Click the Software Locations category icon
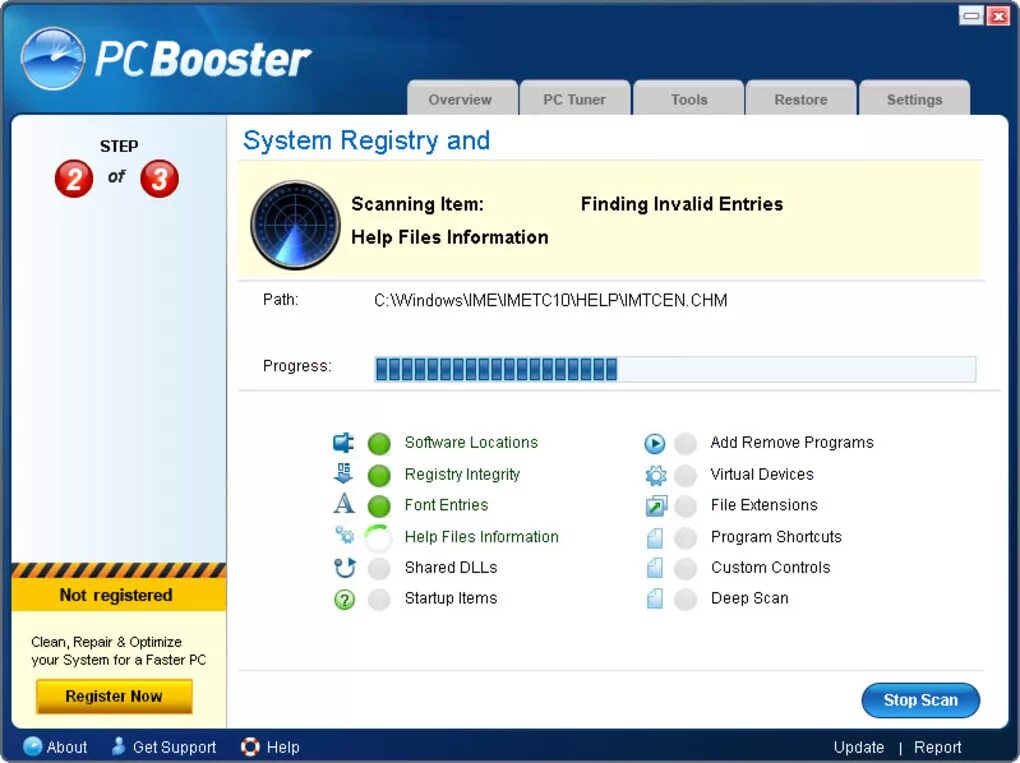 click(x=343, y=442)
